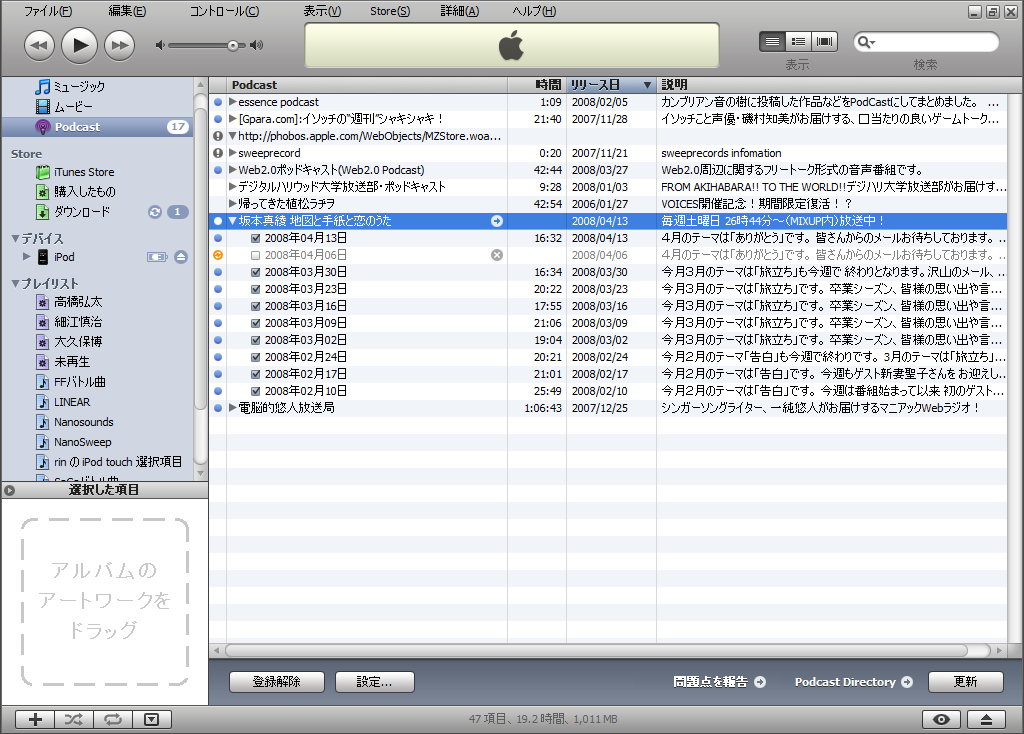The width and height of the screenshot is (1024, 734).
Task: Uncheck the 2008年02月17日 episode checkbox
Action: pyautogui.click(x=256, y=374)
